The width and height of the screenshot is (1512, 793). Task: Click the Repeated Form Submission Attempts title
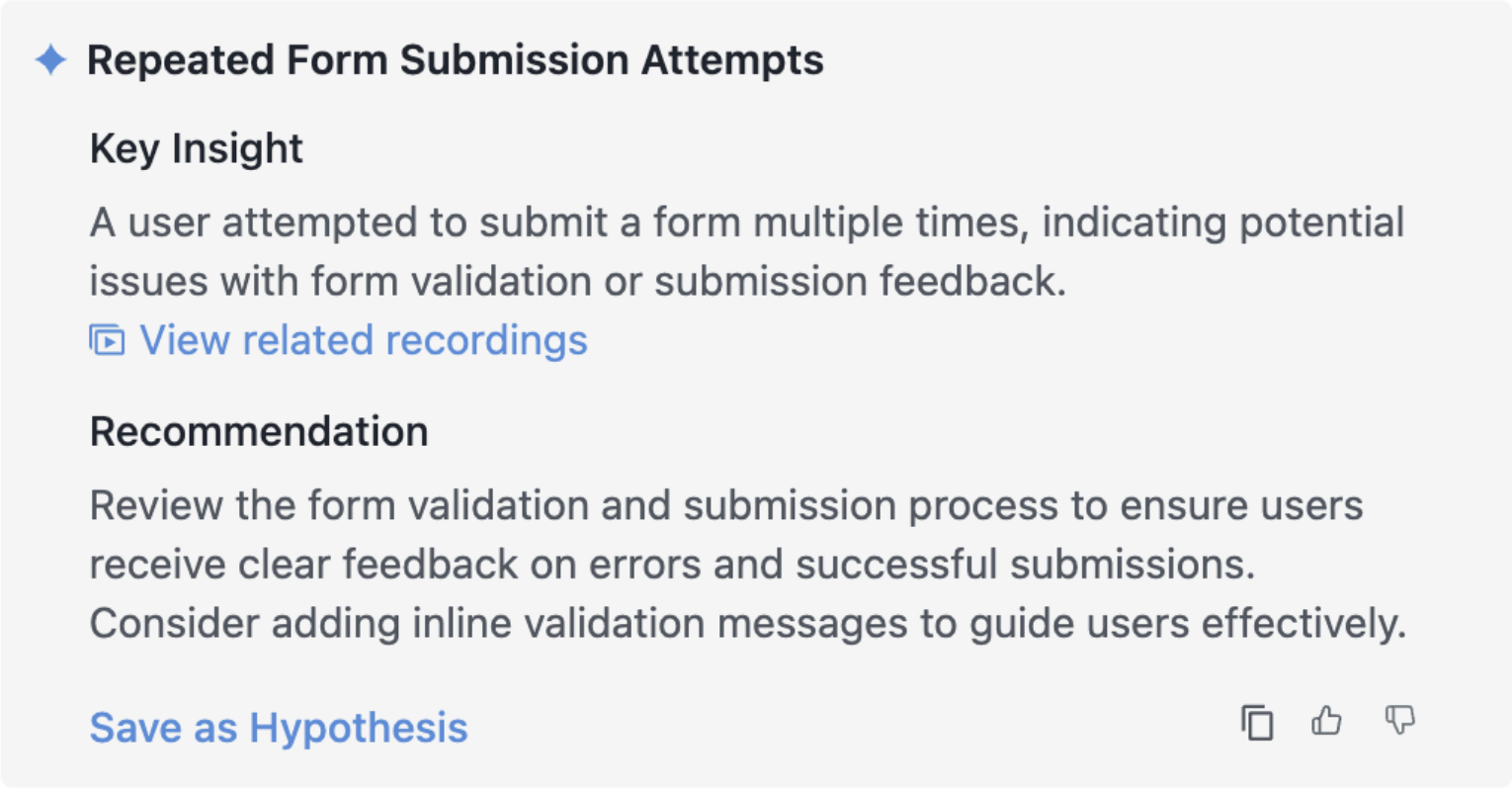click(x=455, y=60)
